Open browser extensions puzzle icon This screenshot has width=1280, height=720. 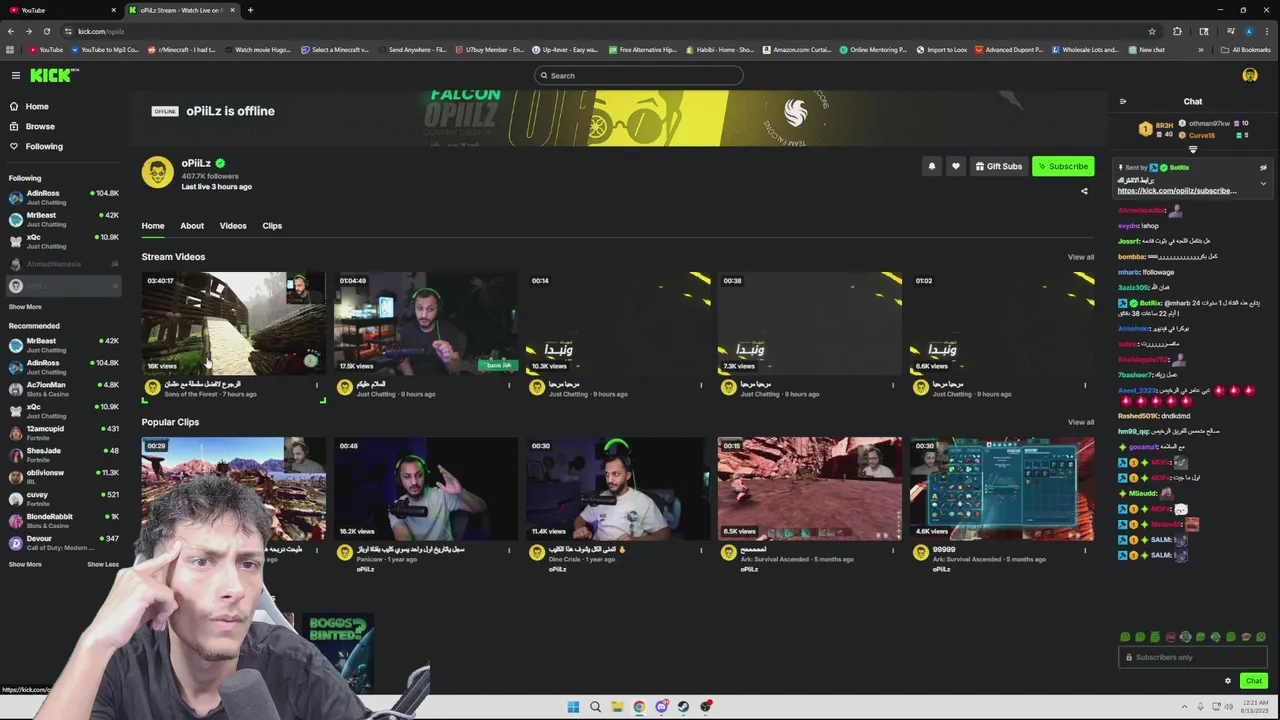(1177, 31)
